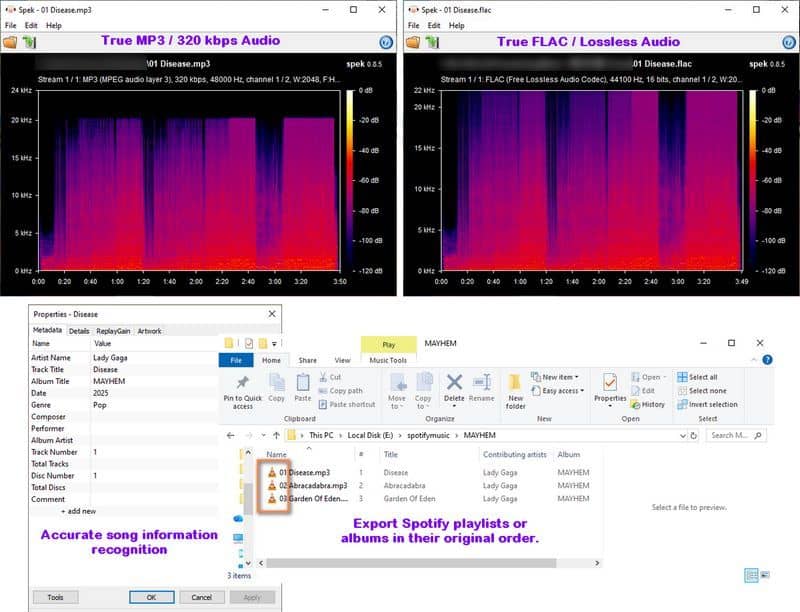Open Help menu in Spek FLAC window
Image resolution: width=800 pixels, height=612 pixels.
click(457, 26)
